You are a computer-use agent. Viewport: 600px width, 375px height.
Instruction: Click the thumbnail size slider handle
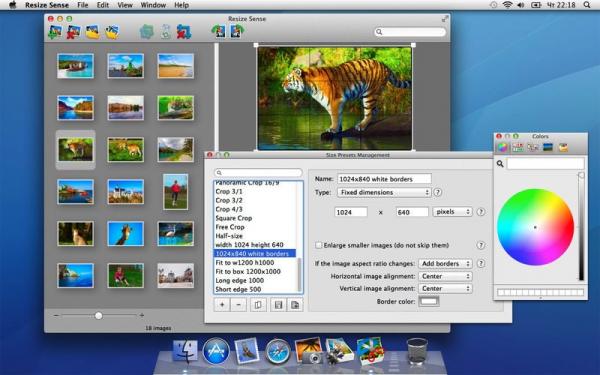(99, 315)
